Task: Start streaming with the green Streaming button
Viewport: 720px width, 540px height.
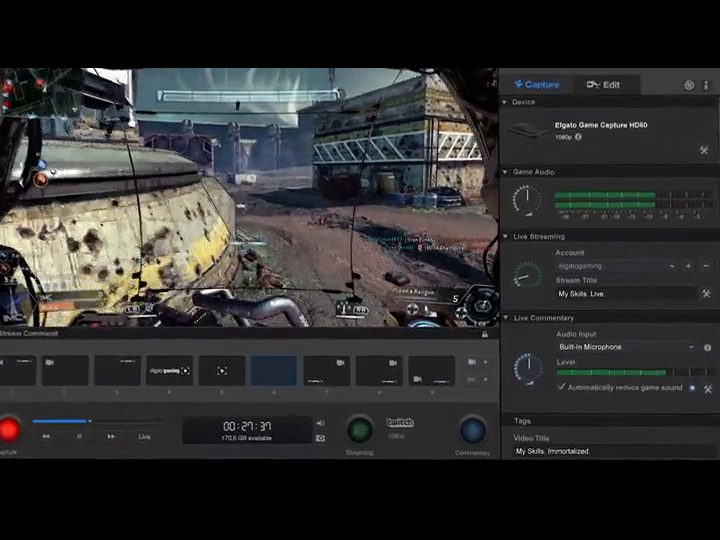Action: [360, 430]
